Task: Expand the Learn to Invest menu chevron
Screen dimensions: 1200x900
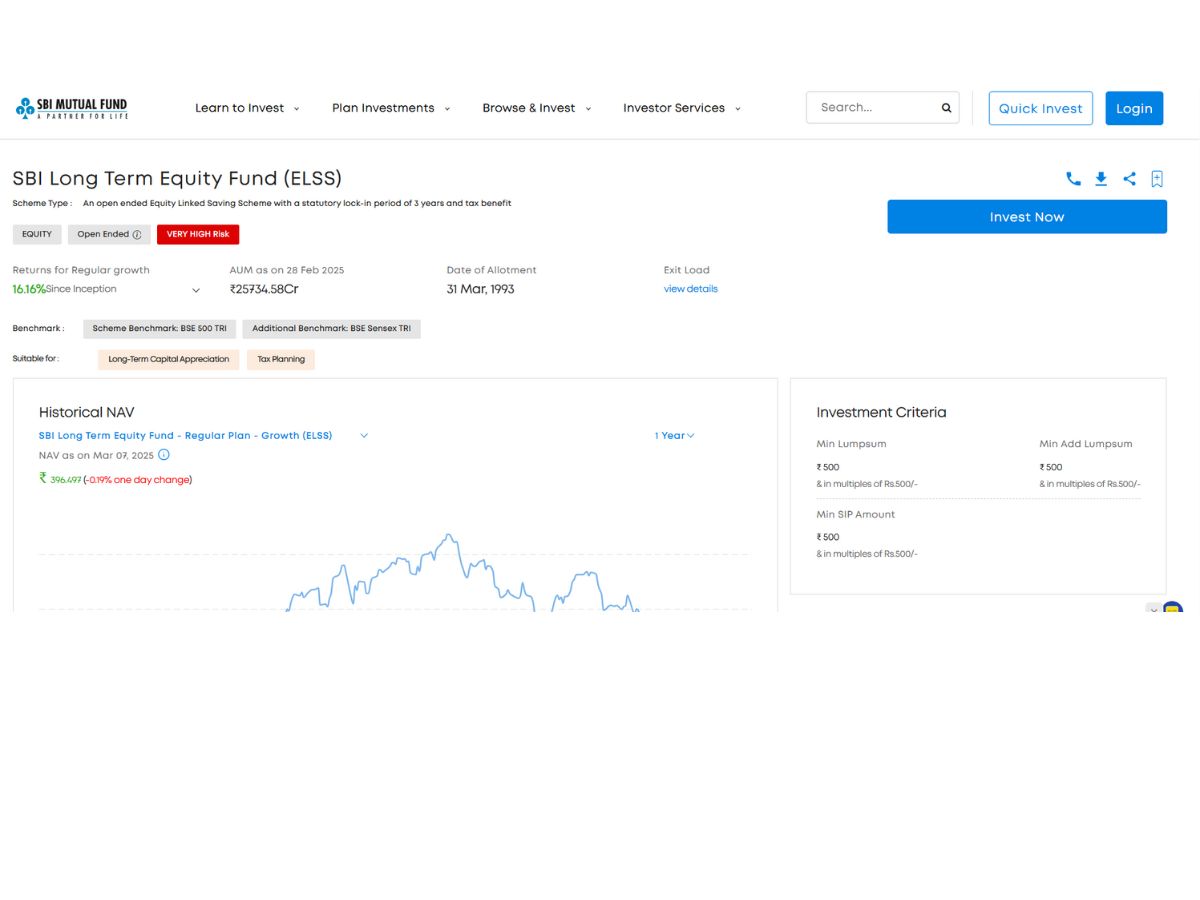Action: (x=297, y=108)
